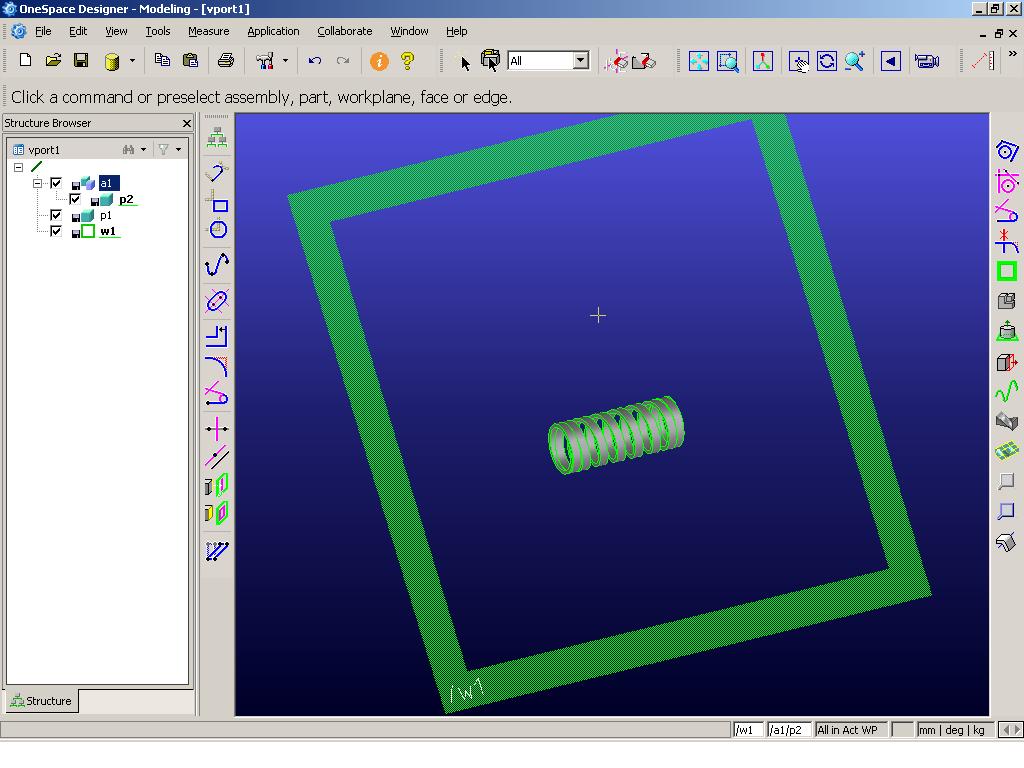Click the 3D axis orientation icon
The width and height of the screenshot is (1024, 768).
(763, 61)
